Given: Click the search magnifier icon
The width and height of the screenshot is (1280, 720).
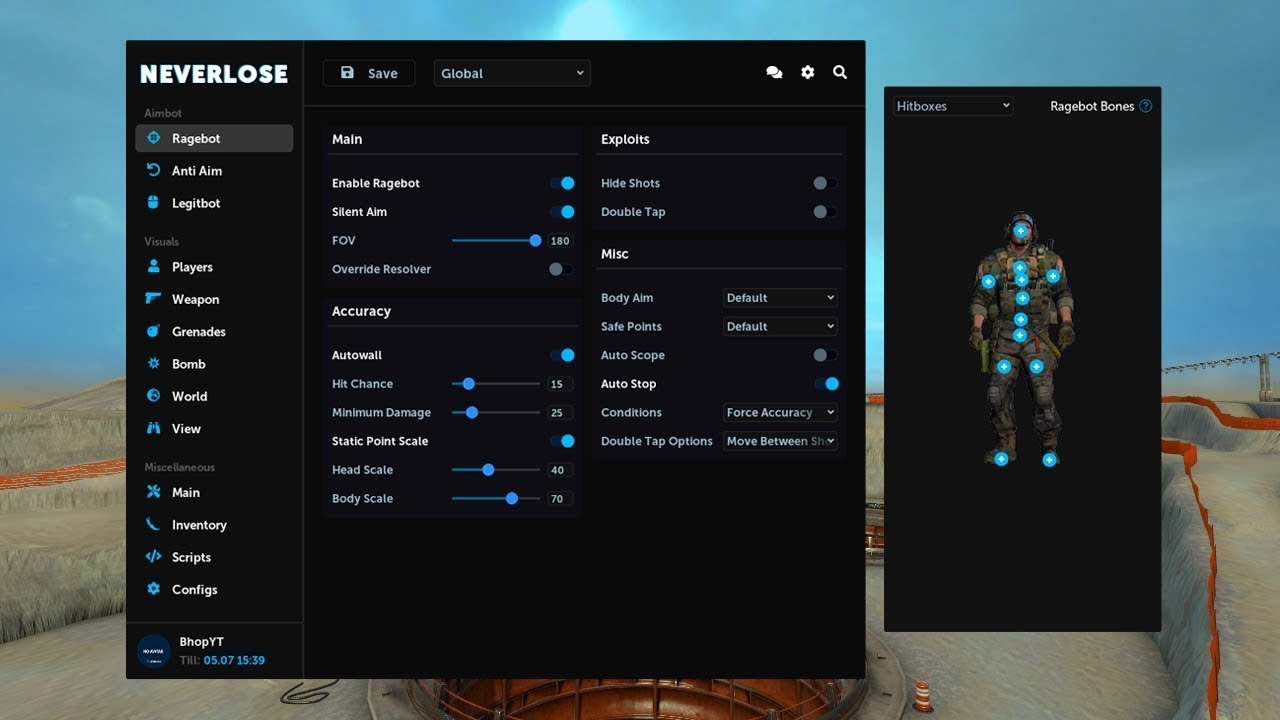Looking at the screenshot, I should pyautogui.click(x=840, y=73).
